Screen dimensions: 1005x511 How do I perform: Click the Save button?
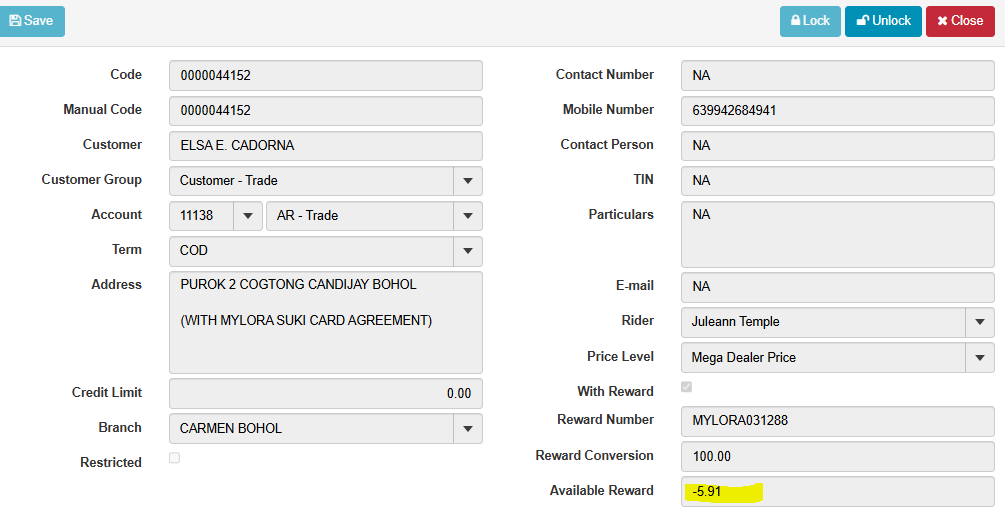(32, 21)
